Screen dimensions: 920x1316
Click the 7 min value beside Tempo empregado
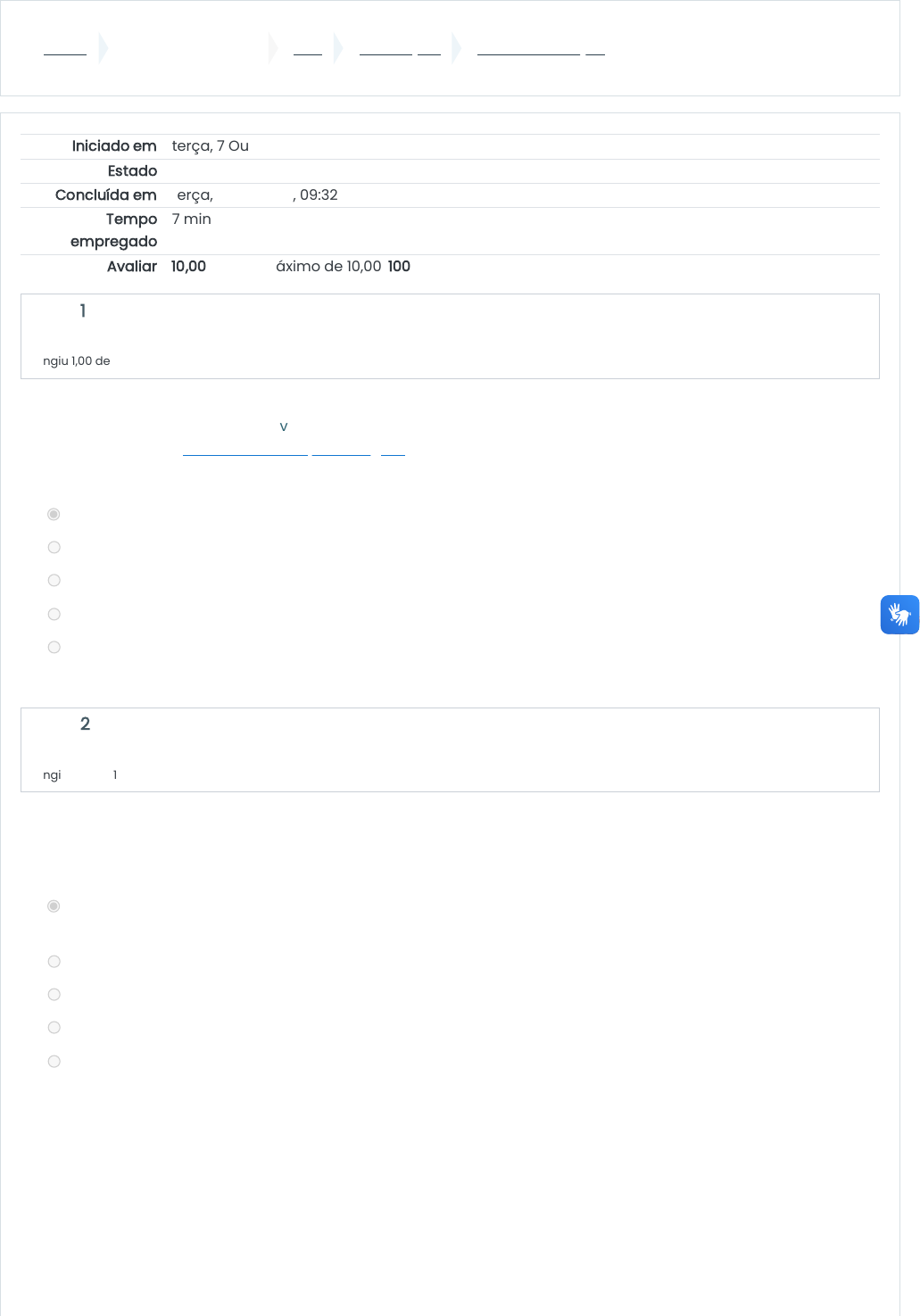tap(192, 219)
